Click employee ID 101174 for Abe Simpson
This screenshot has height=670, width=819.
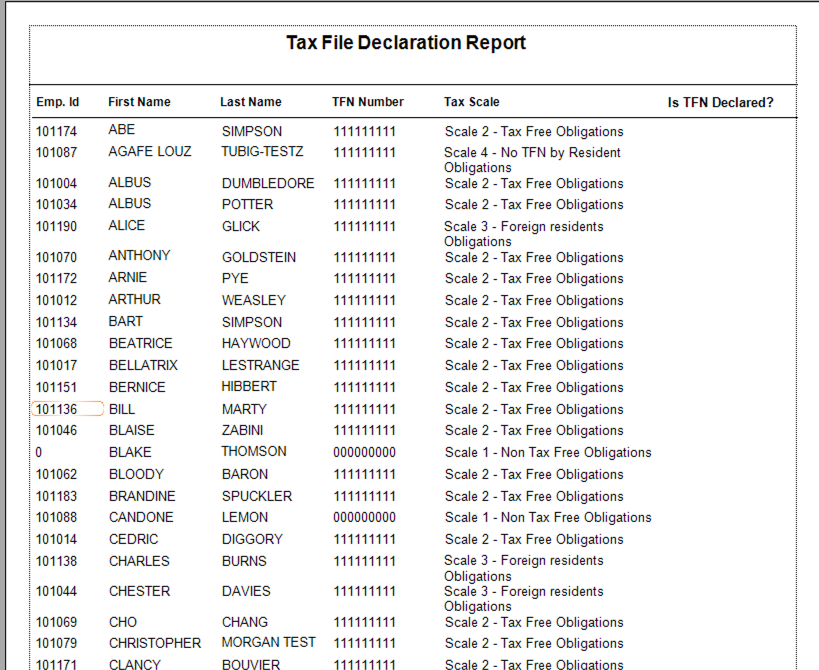(x=56, y=131)
